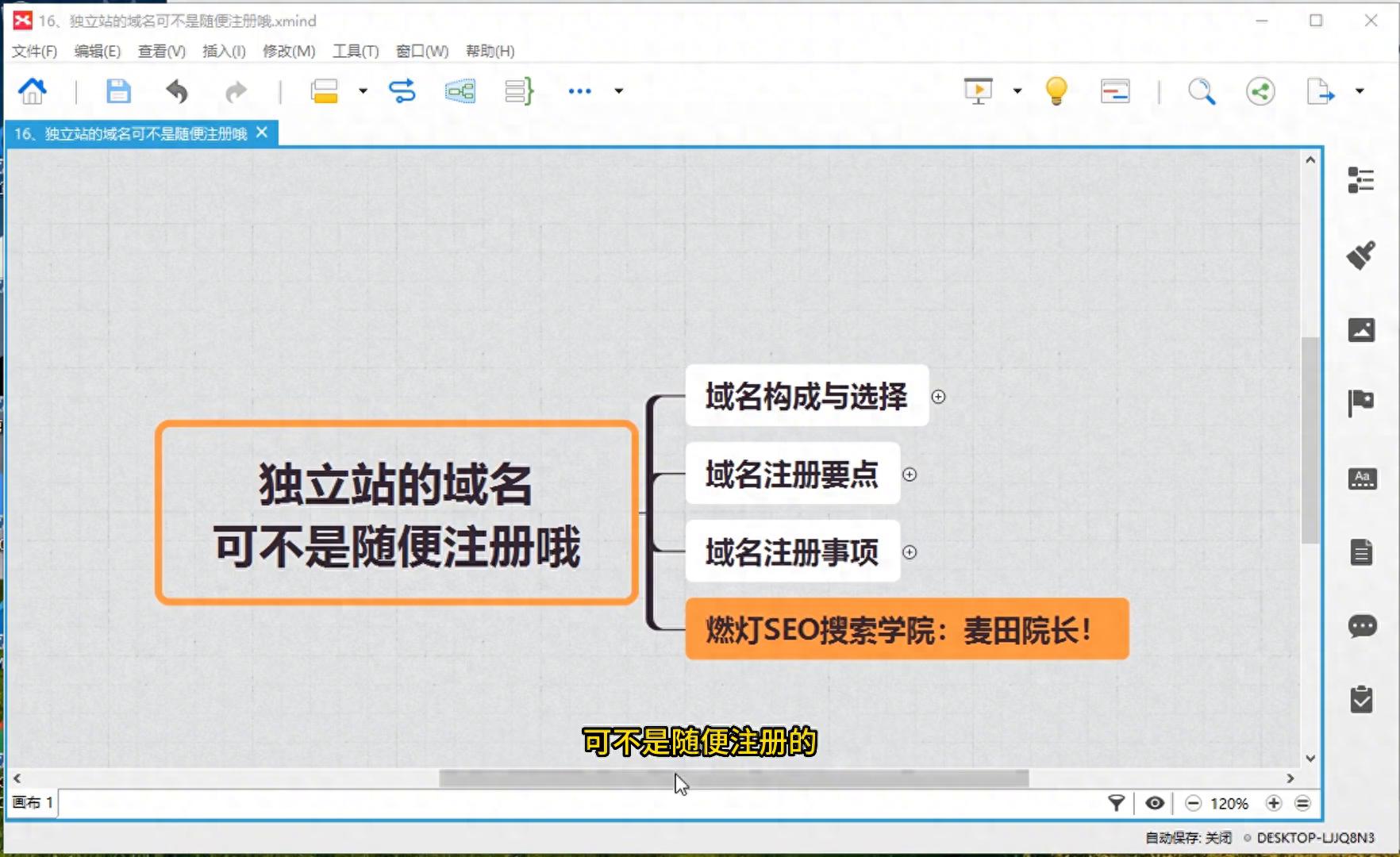The height and width of the screenshot is (857, 1400).
Task: Toggle the eye visibility control near zoom
Action: pos(1155,803)
